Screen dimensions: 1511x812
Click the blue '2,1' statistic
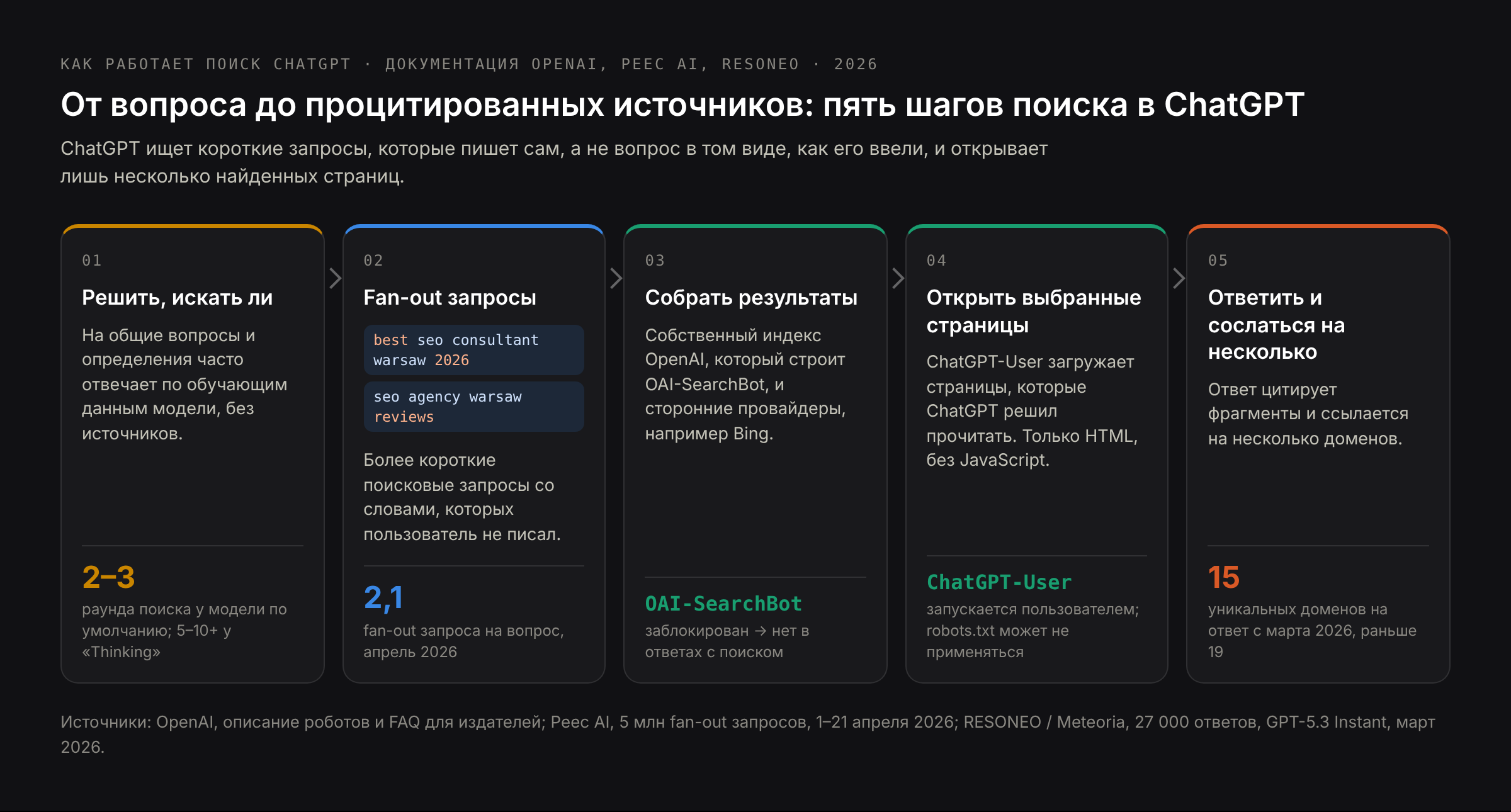(x=383, y=598)
